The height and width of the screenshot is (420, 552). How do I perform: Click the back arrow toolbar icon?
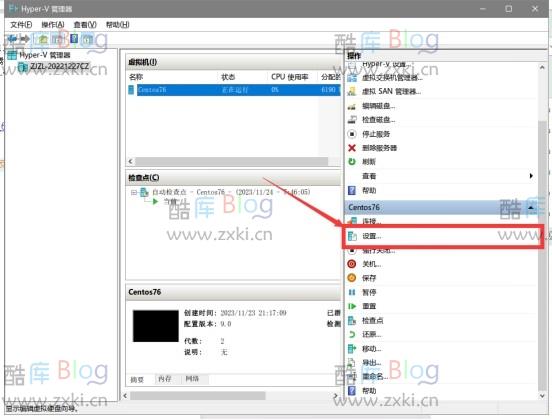click(x=12, y=38)
